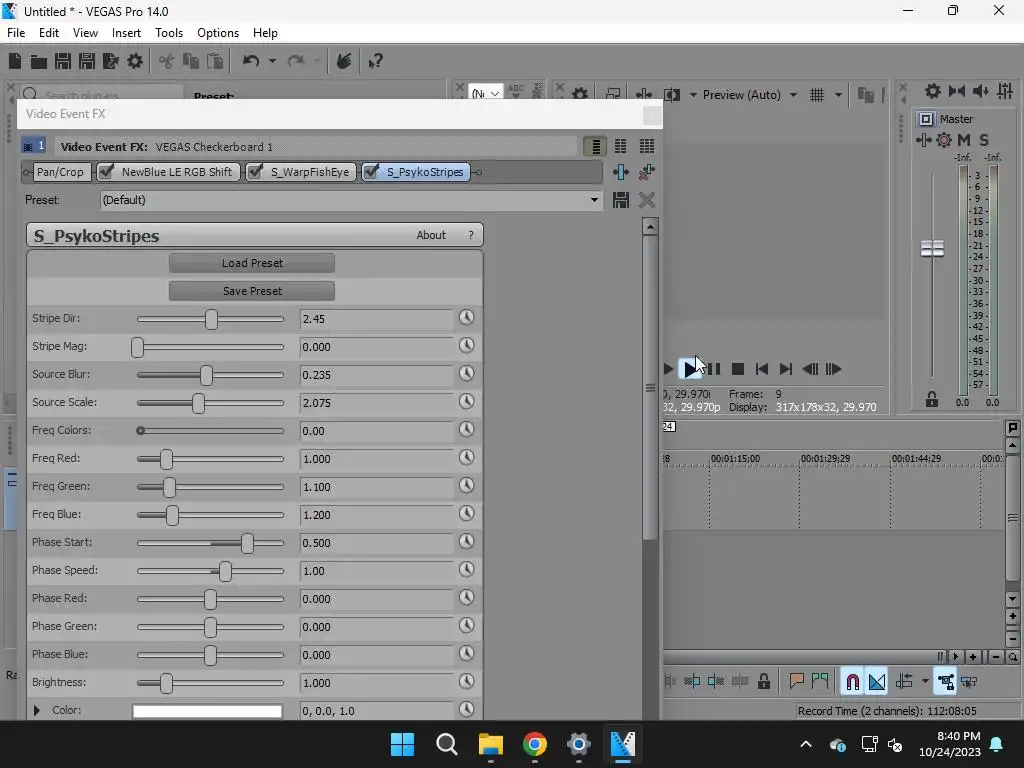Open the undo history dropdown arrow

[272, 61]
